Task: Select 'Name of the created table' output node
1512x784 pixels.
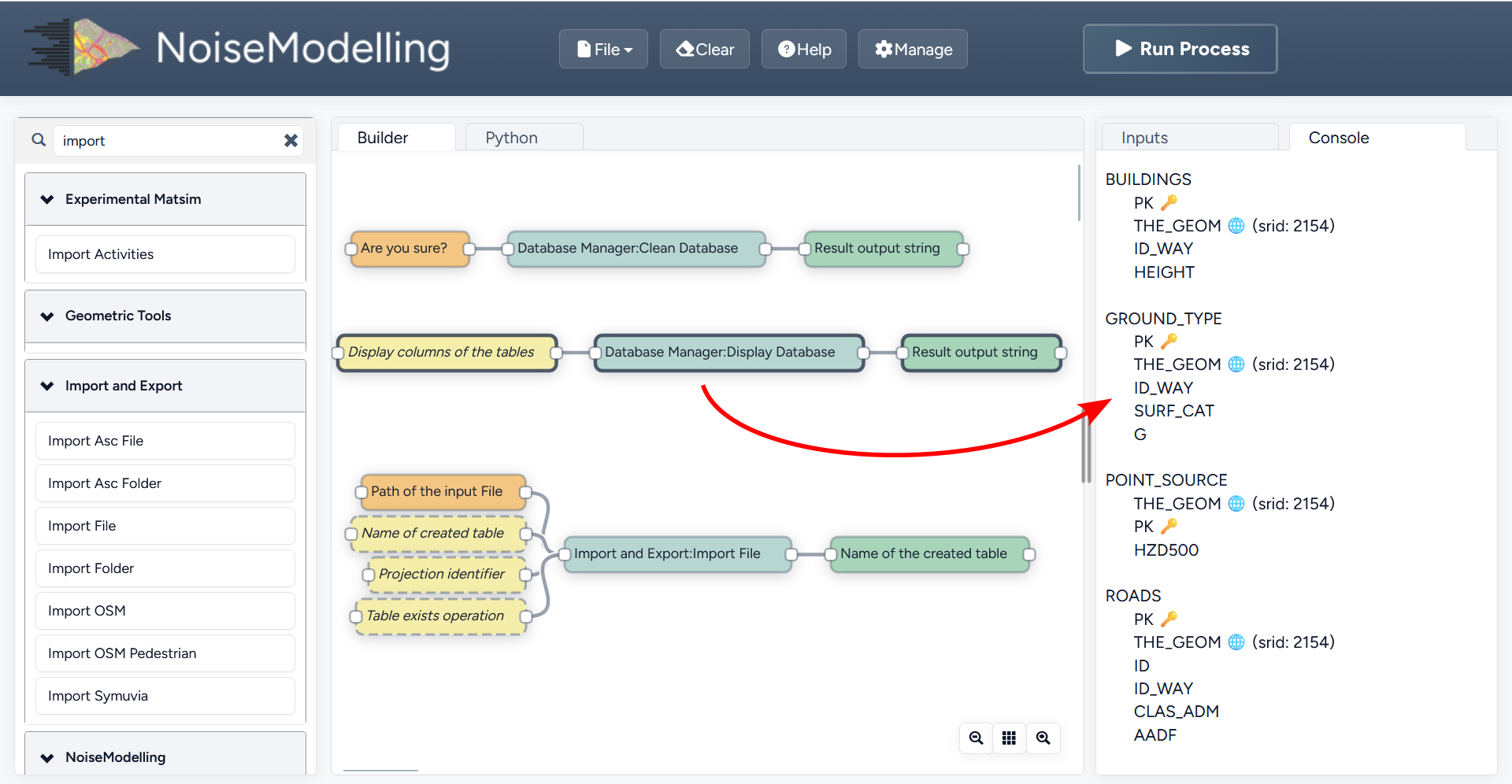Action: pyautogui.click(x=930, y=554)
